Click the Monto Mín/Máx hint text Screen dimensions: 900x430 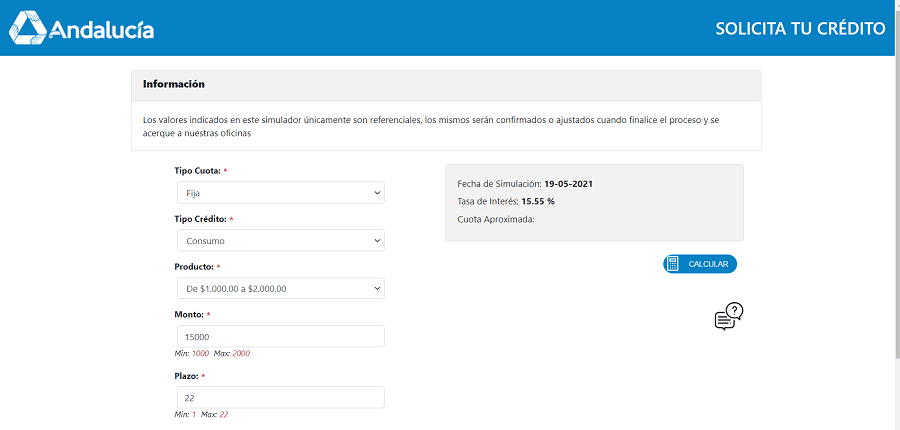(212, 354)
